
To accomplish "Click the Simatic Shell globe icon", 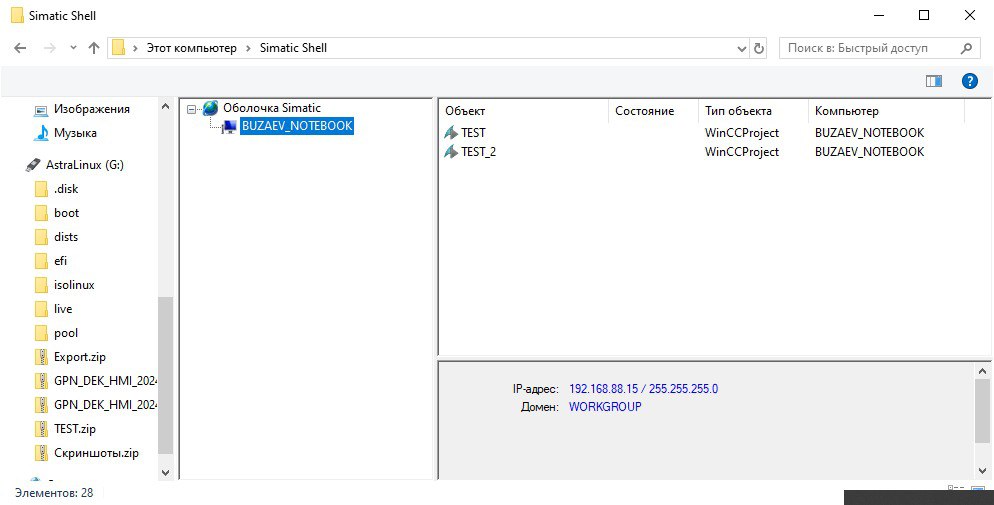I will (x=211, y=108).
